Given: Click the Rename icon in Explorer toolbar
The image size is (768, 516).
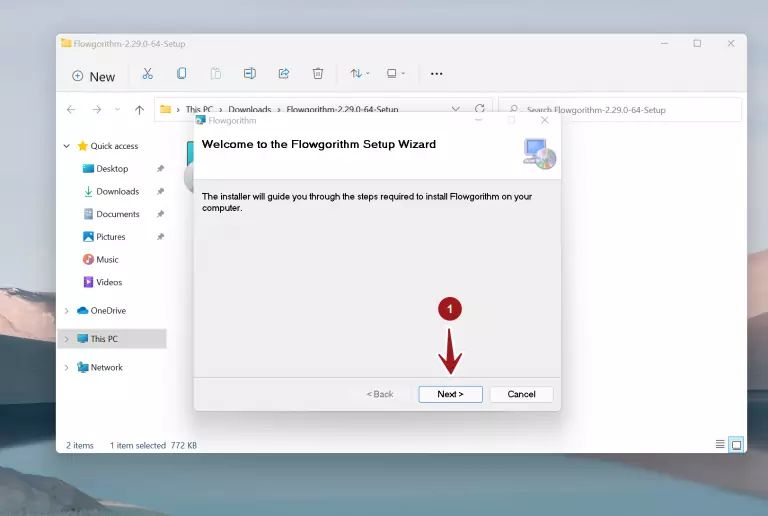Looking at the screenshot, I should click(x=250, y=73).
